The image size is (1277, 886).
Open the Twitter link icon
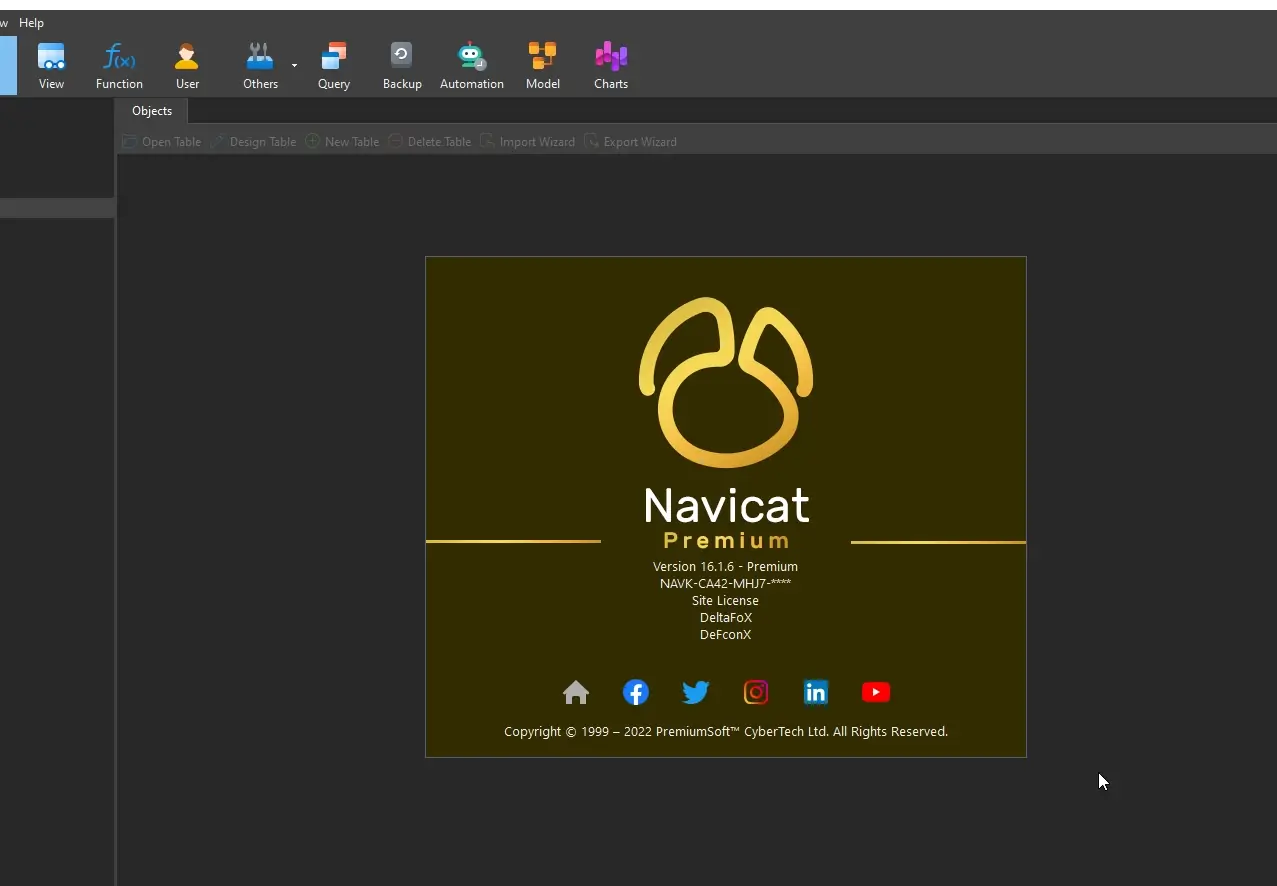(x=696, y=692)
